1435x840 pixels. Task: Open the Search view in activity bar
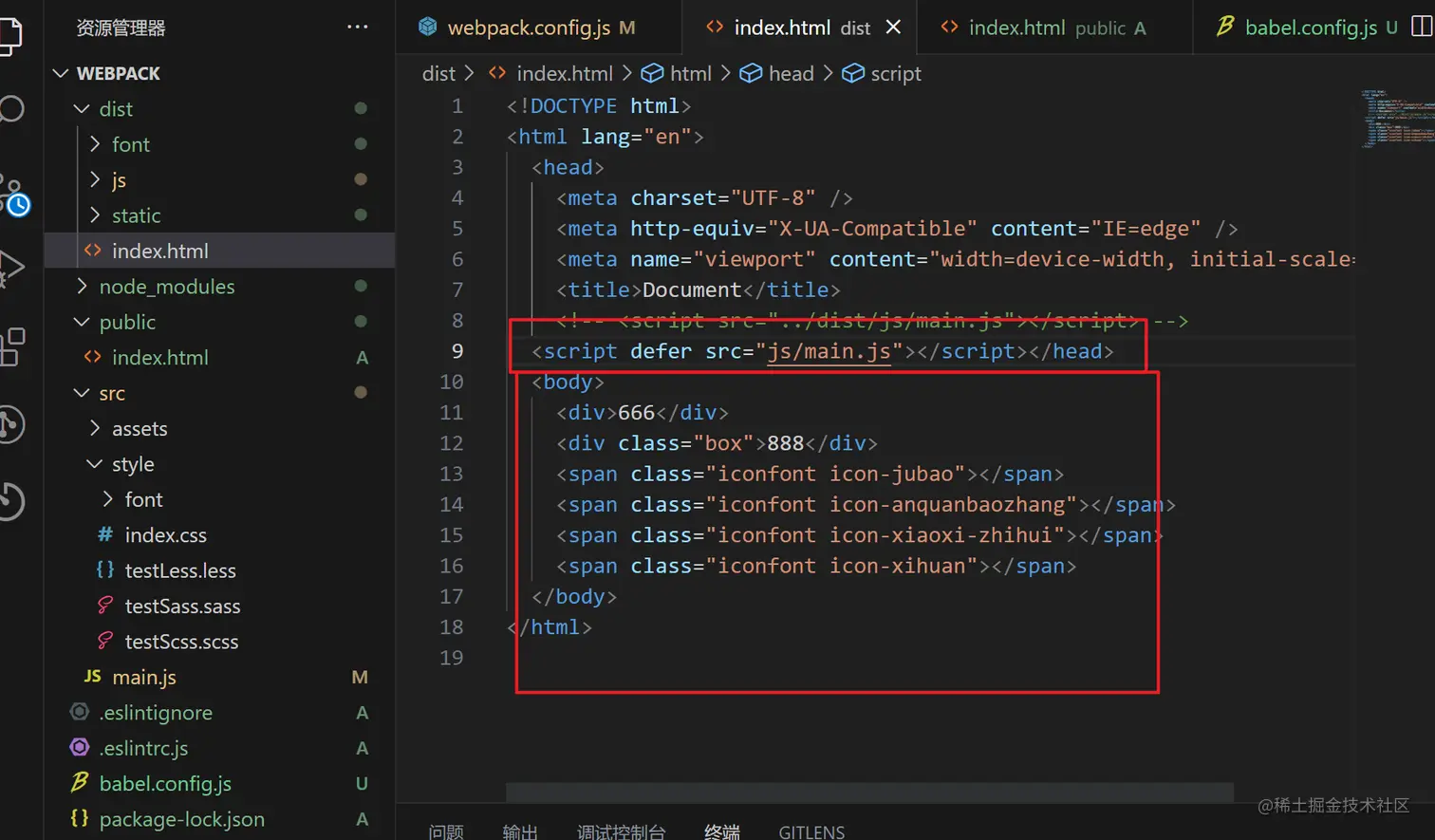coord(9,108)
